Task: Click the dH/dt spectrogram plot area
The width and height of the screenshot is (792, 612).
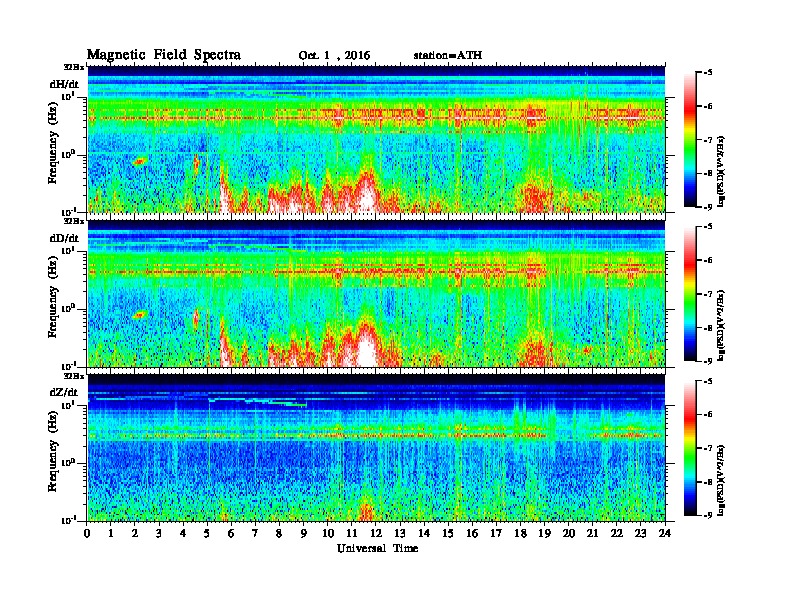Action: pos(376,139)
